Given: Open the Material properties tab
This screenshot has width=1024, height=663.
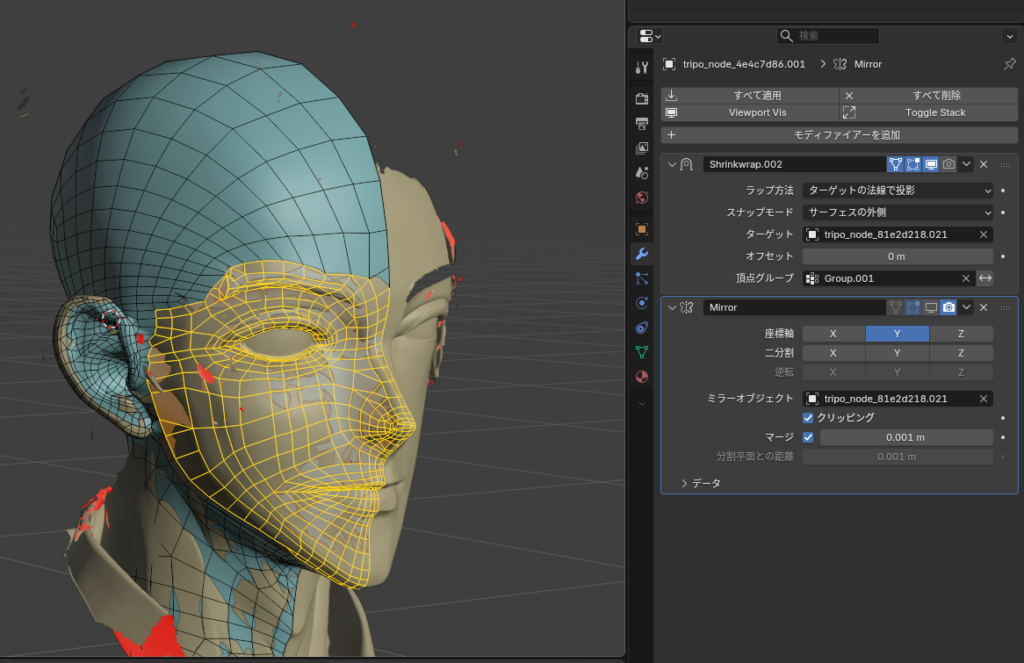Looking at the screenshot, I should click(642, 377).
